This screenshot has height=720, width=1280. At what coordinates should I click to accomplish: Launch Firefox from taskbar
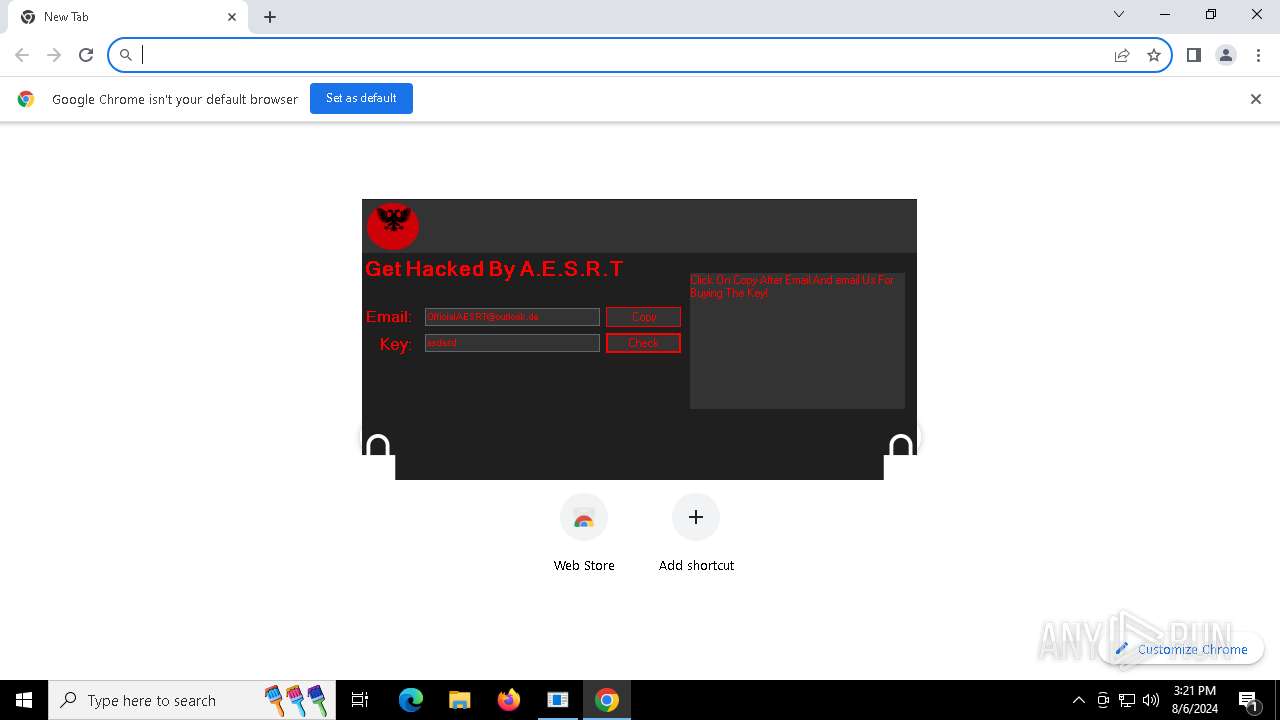(x=509, y=700)
